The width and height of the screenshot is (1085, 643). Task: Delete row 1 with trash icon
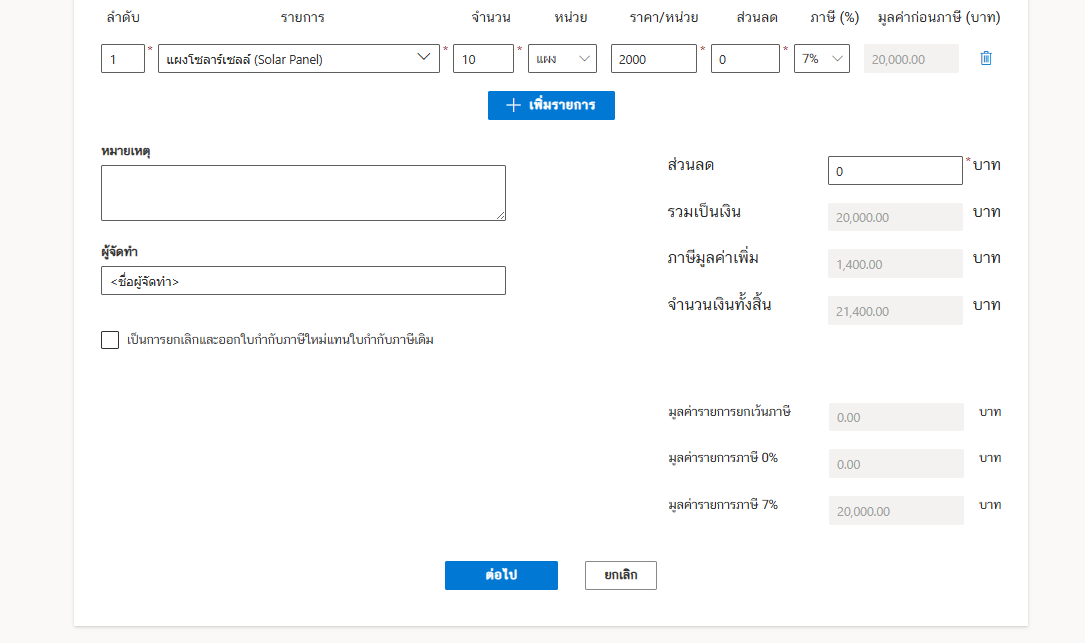point(986,59)
